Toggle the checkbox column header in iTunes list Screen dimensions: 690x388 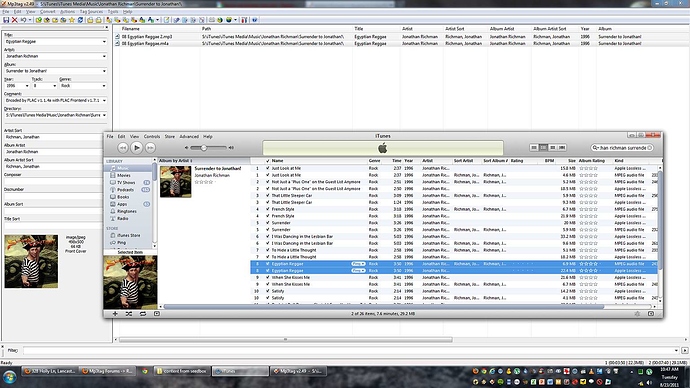pos(268,161)
